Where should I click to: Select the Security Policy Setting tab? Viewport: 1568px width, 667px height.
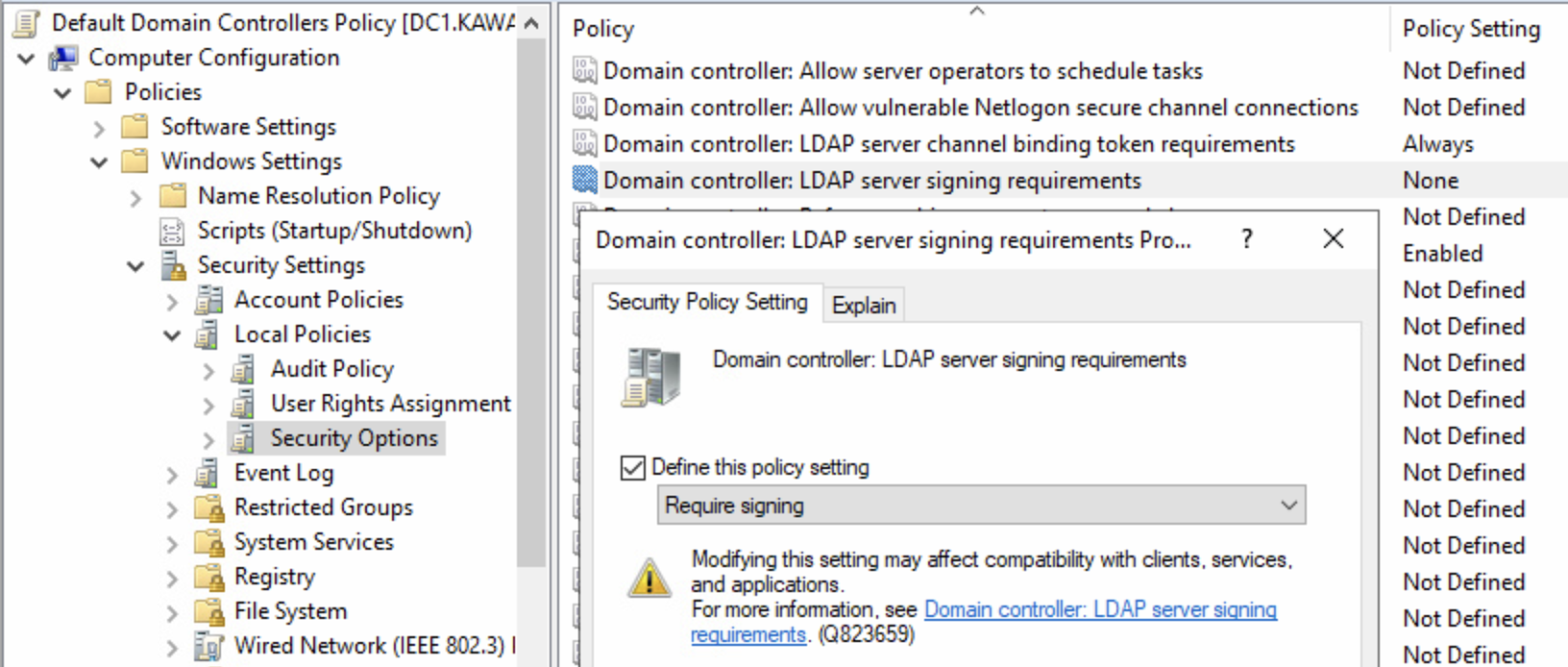(707, 302)
